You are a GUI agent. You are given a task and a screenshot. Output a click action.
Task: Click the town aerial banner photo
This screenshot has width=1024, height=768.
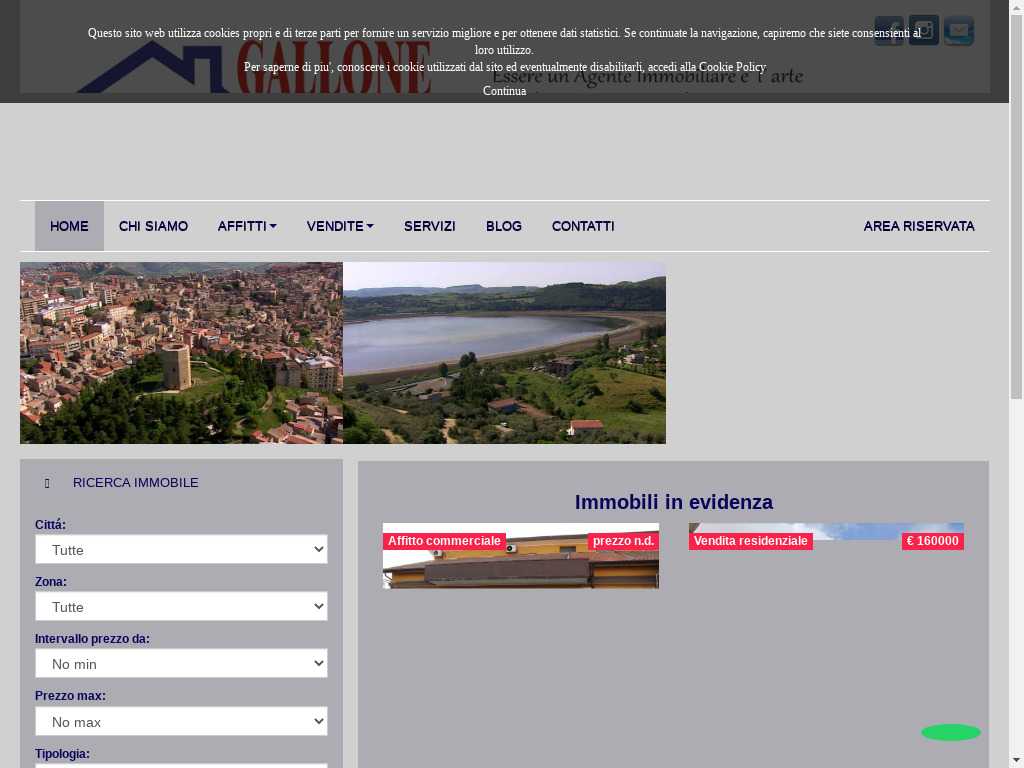[x=182, y=353]
